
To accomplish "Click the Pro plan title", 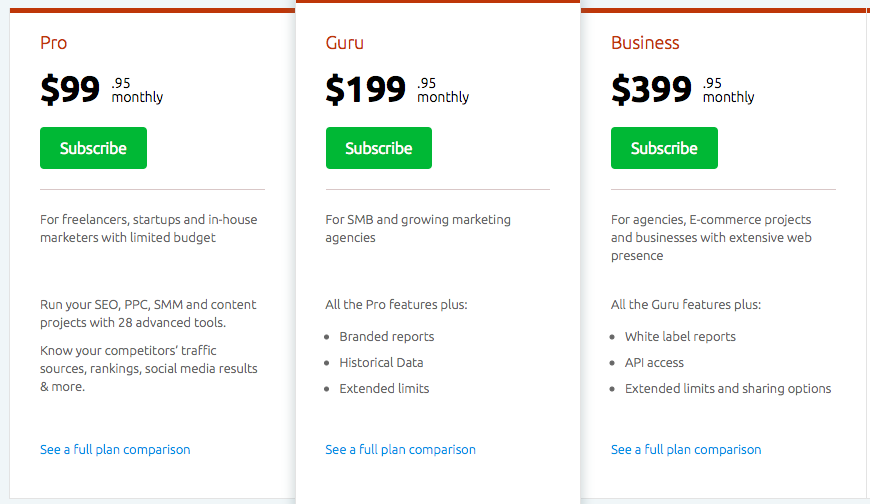I will pyautogui.click(x=53, y=43).
